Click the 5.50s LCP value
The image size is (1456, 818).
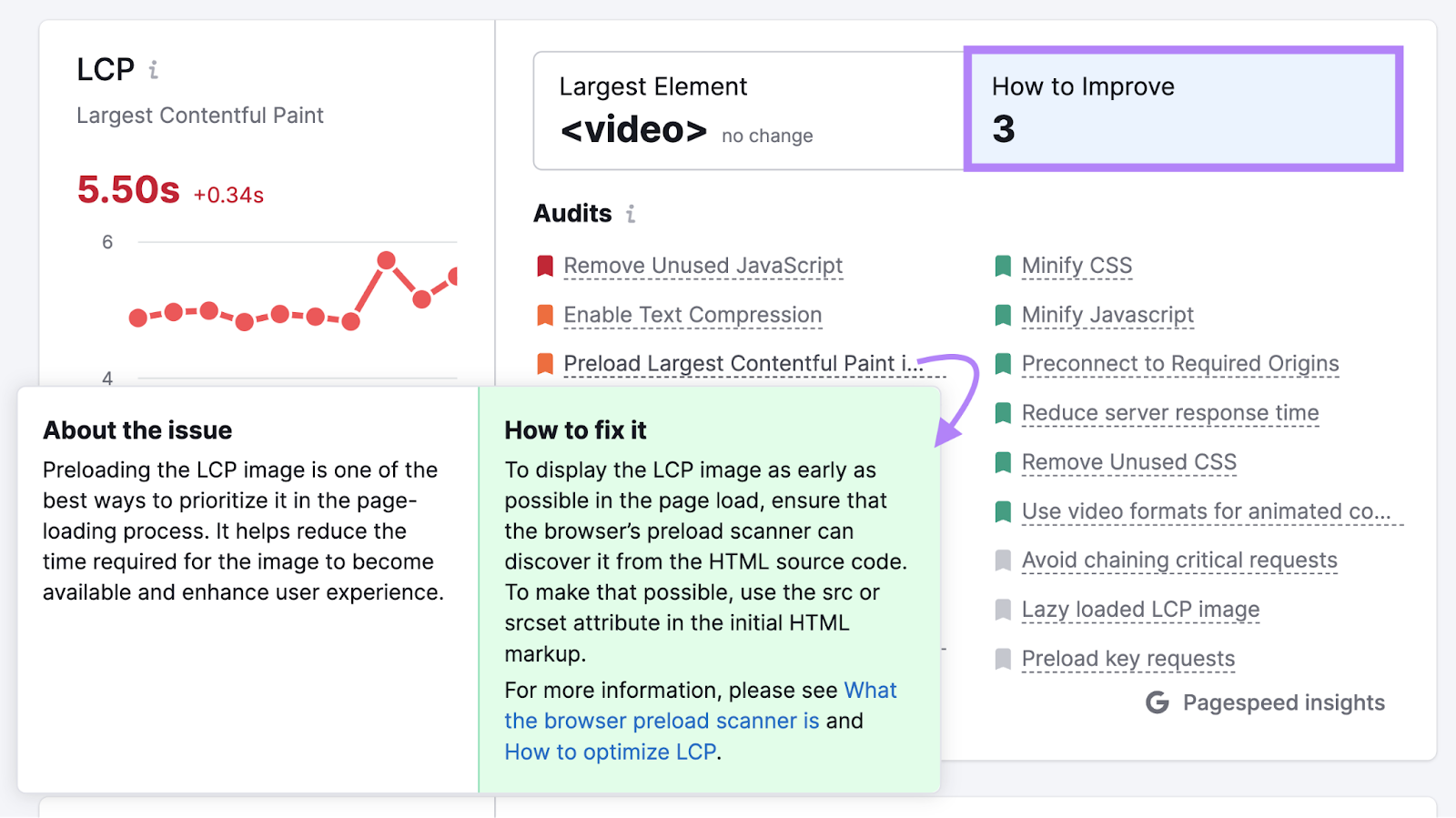click(128, 190)
